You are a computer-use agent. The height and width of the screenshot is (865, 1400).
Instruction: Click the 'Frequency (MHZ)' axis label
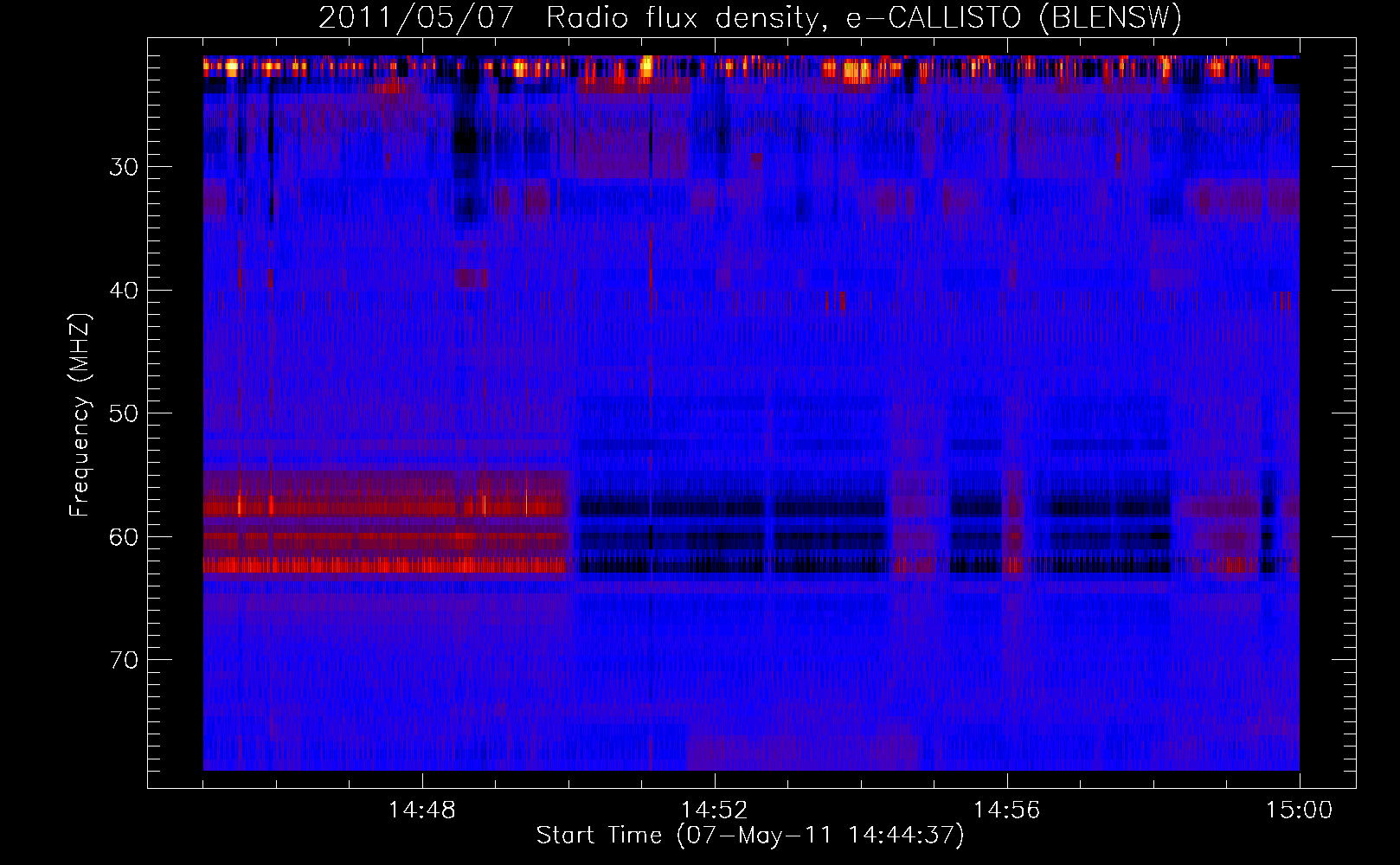pos(80,415)
